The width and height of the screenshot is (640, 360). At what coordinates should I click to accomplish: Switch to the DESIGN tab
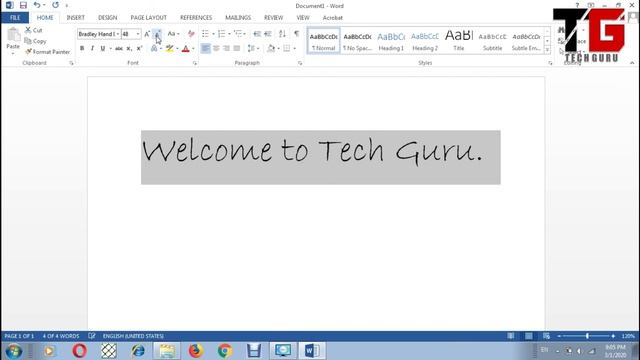[107, 18]
